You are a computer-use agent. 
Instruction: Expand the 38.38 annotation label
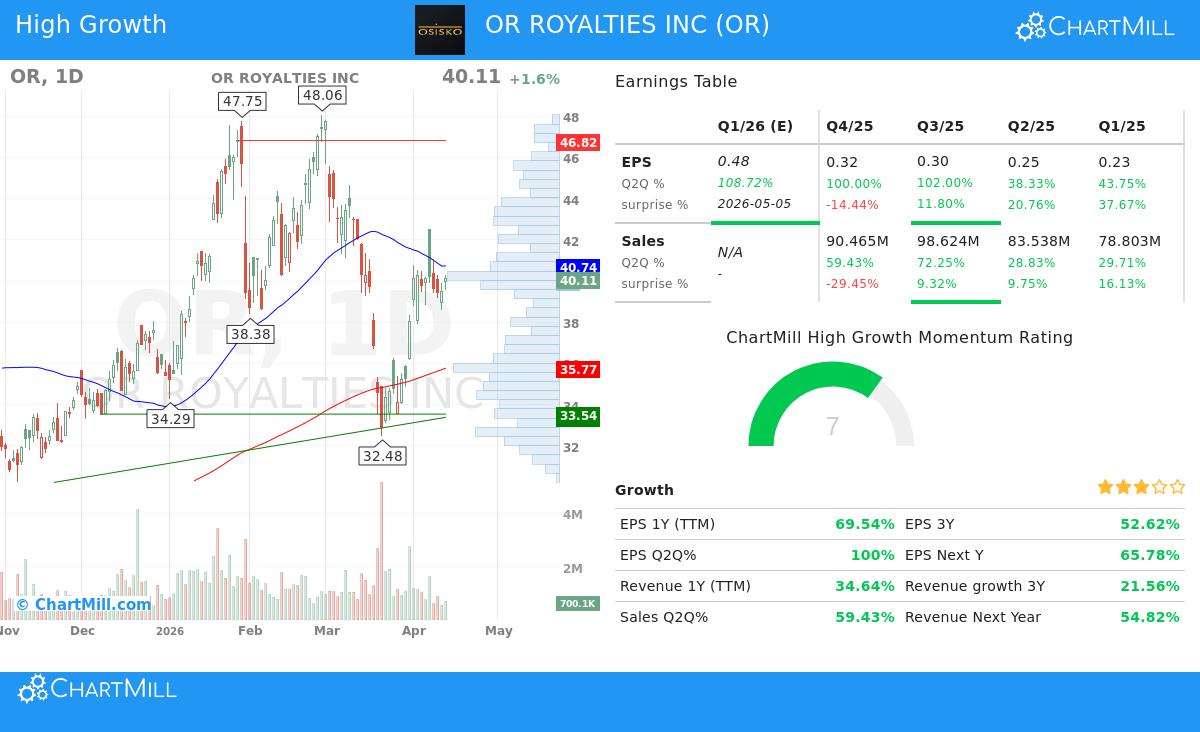pos(253,336)
